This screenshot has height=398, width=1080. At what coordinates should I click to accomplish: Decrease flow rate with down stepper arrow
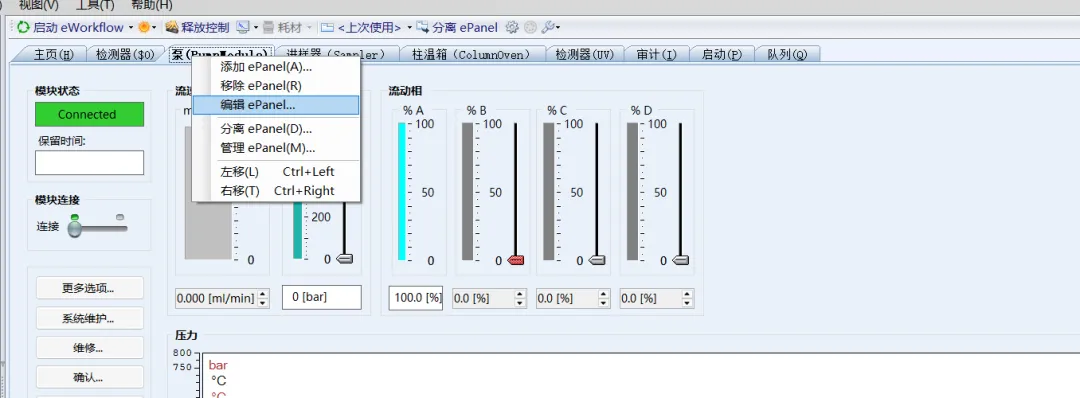pos(262,303)
